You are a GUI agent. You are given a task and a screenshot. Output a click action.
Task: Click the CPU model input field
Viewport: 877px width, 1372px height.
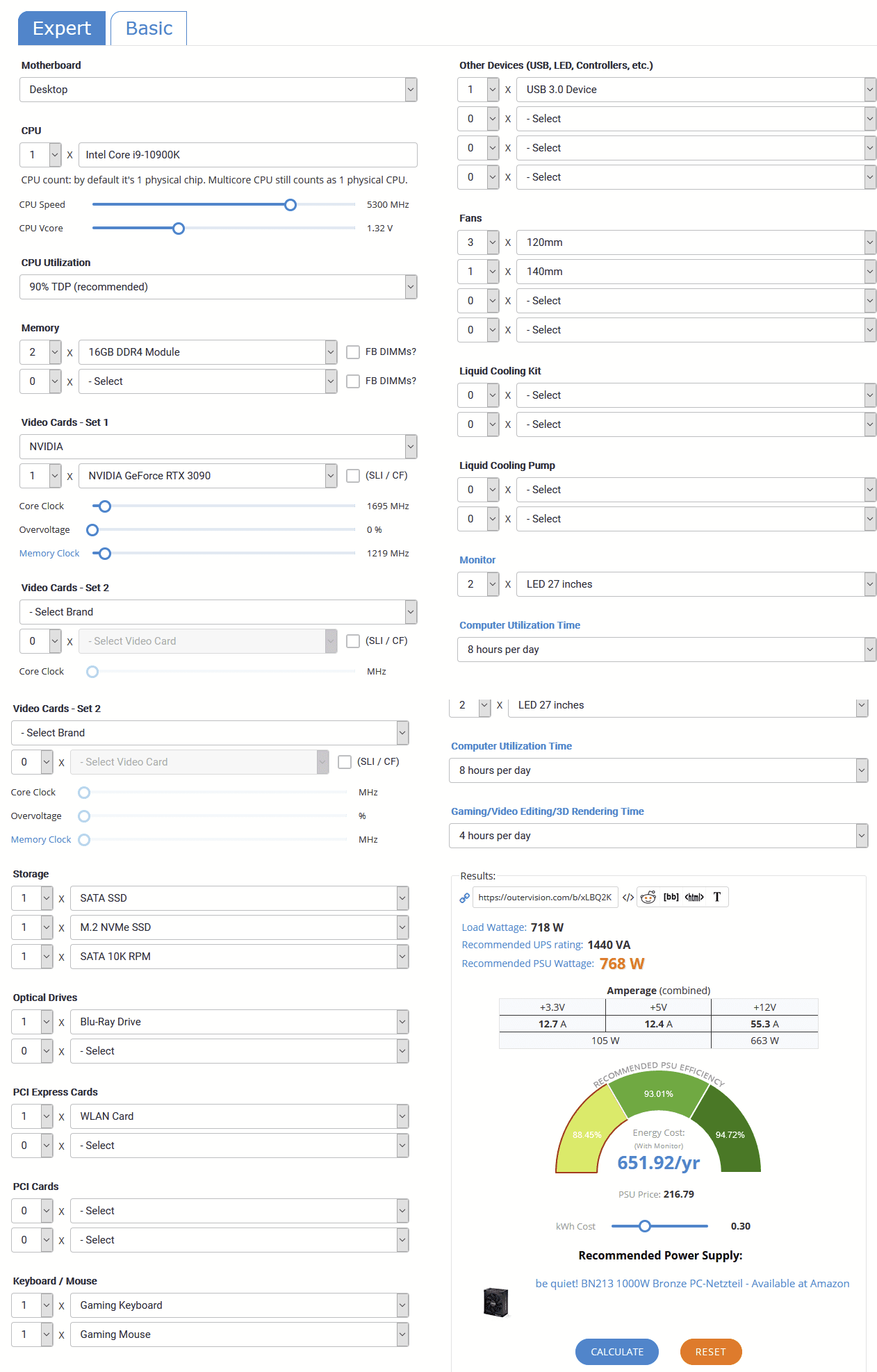click(x=247, y=155)
